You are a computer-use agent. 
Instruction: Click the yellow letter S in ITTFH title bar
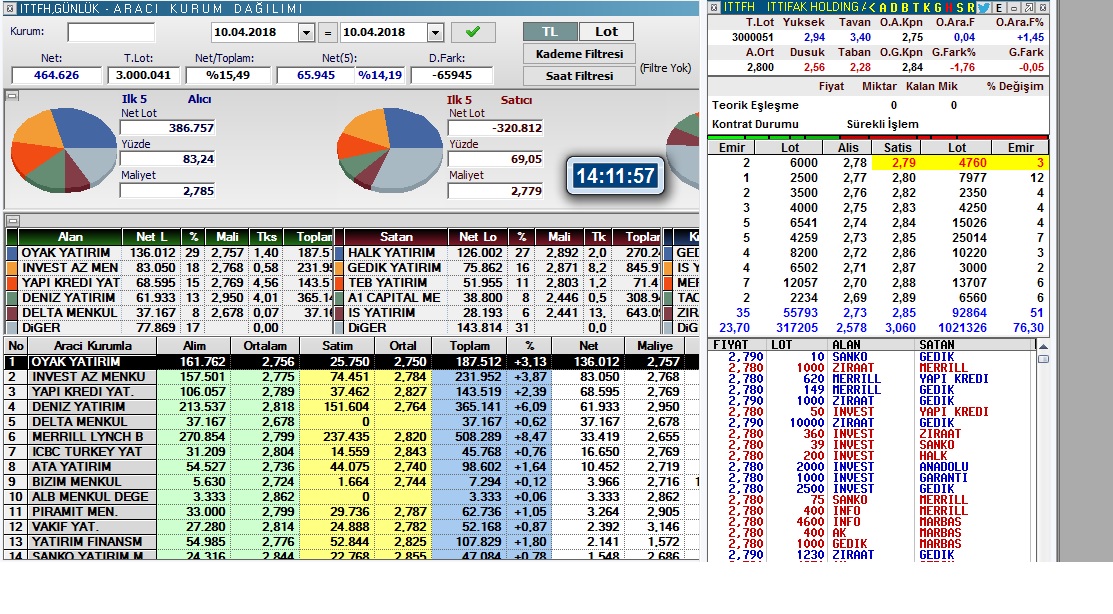click(x=960, y=8)
